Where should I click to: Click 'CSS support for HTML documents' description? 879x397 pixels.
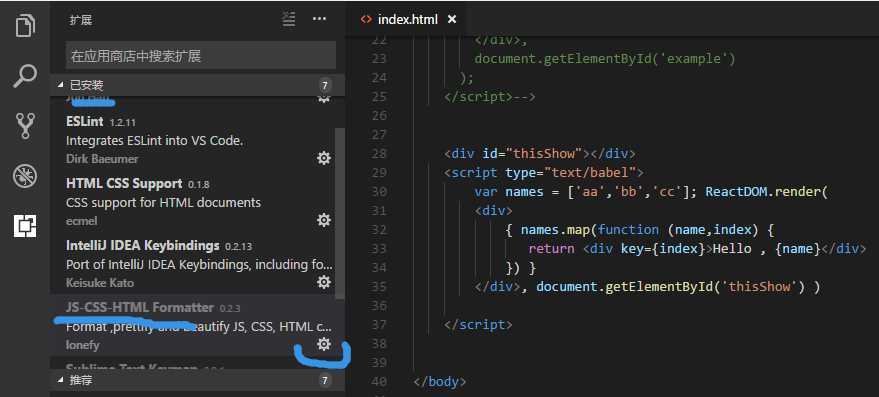coord(163,202)
